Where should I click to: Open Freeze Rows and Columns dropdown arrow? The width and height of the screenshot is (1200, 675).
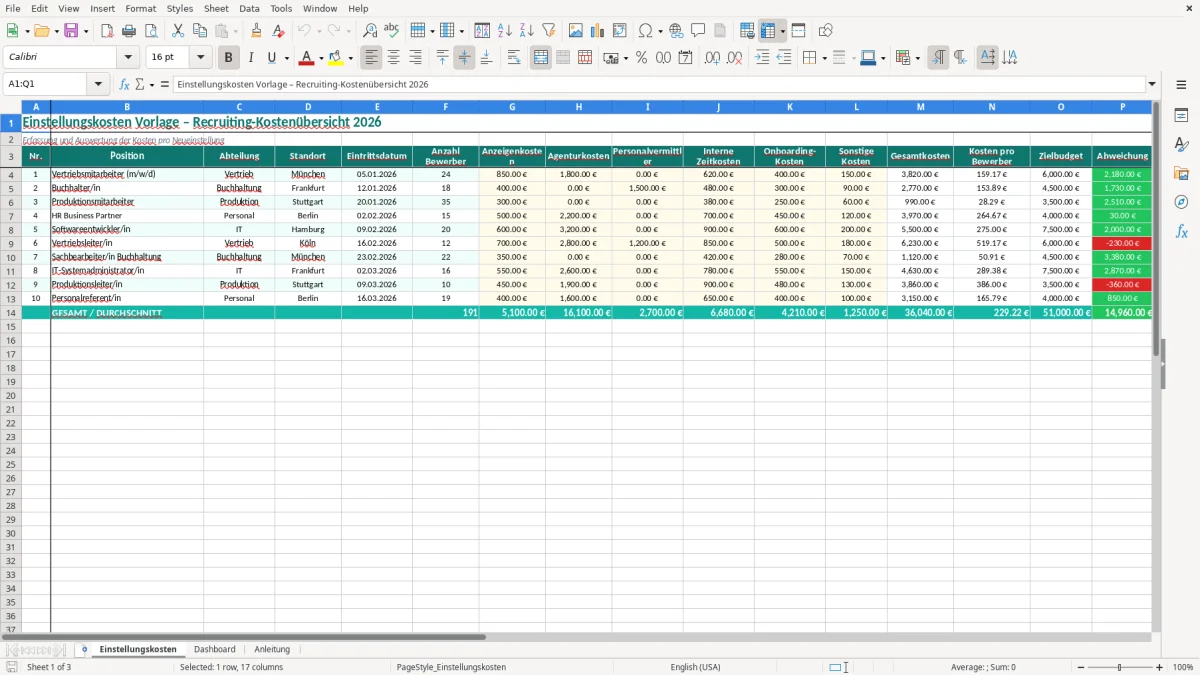(783, 31)
